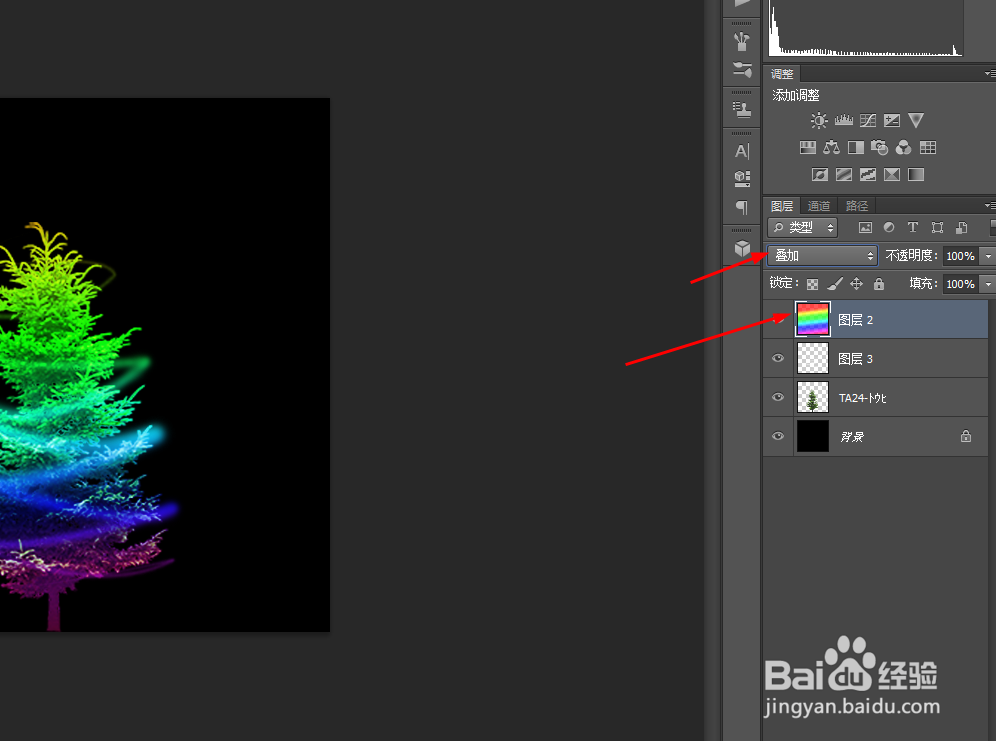Open the Paragraph panel icon
This screenshot has width=996, height=741.
coord(741,207)
